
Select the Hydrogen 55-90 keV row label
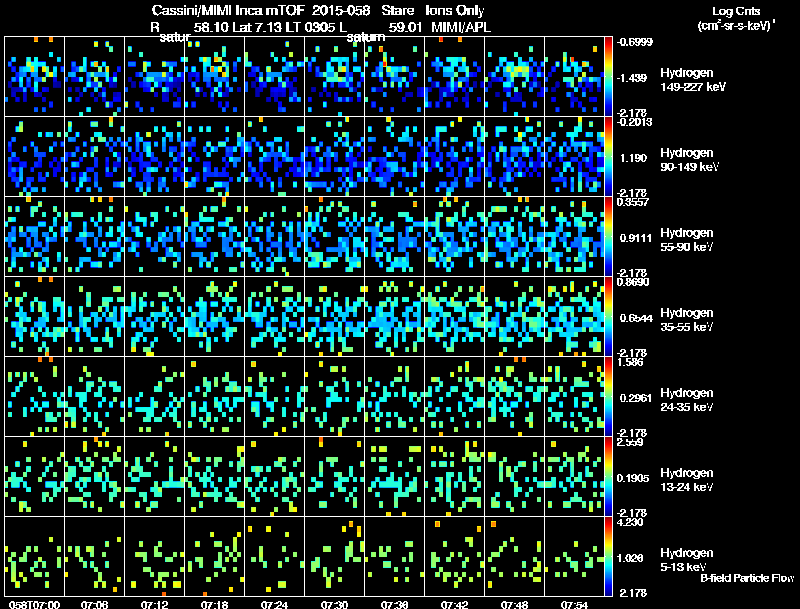687,240
